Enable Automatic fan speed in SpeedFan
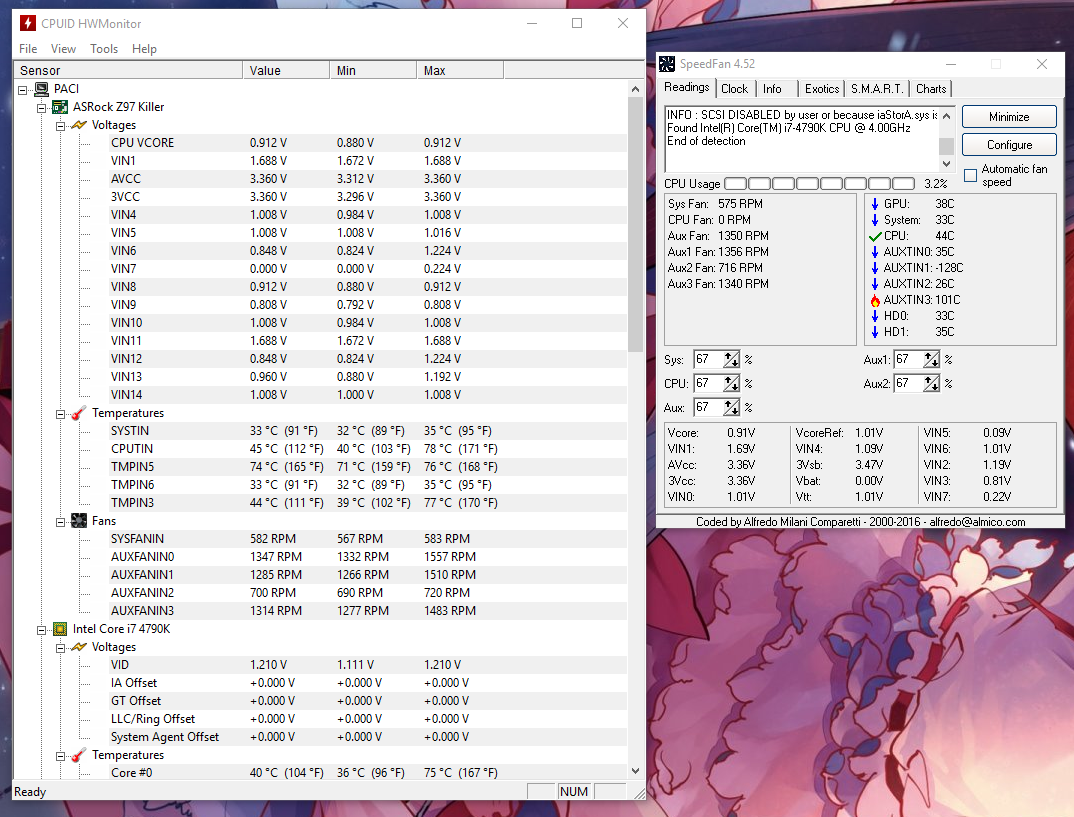 click(969, 175)
